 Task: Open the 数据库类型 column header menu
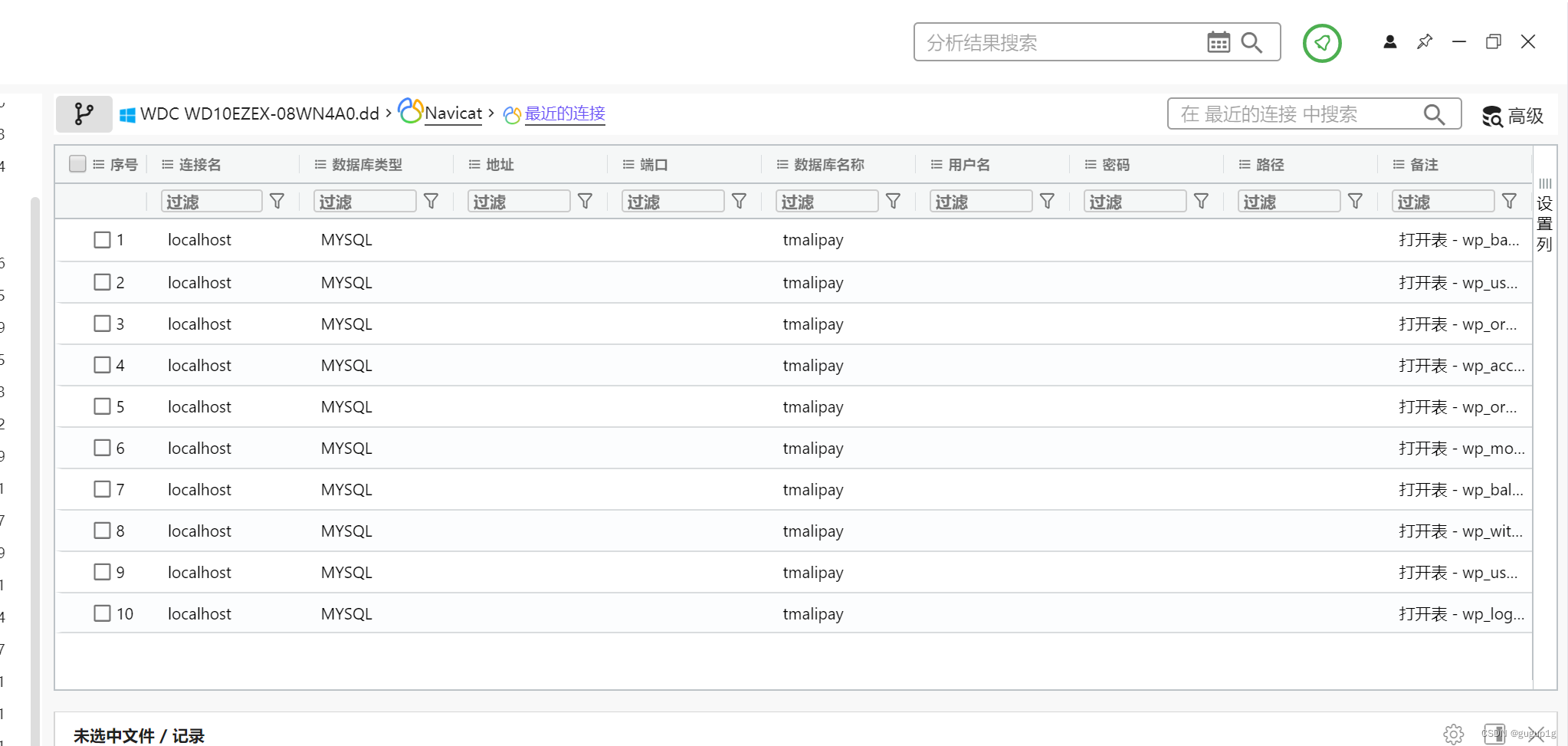tap(320, 165)
